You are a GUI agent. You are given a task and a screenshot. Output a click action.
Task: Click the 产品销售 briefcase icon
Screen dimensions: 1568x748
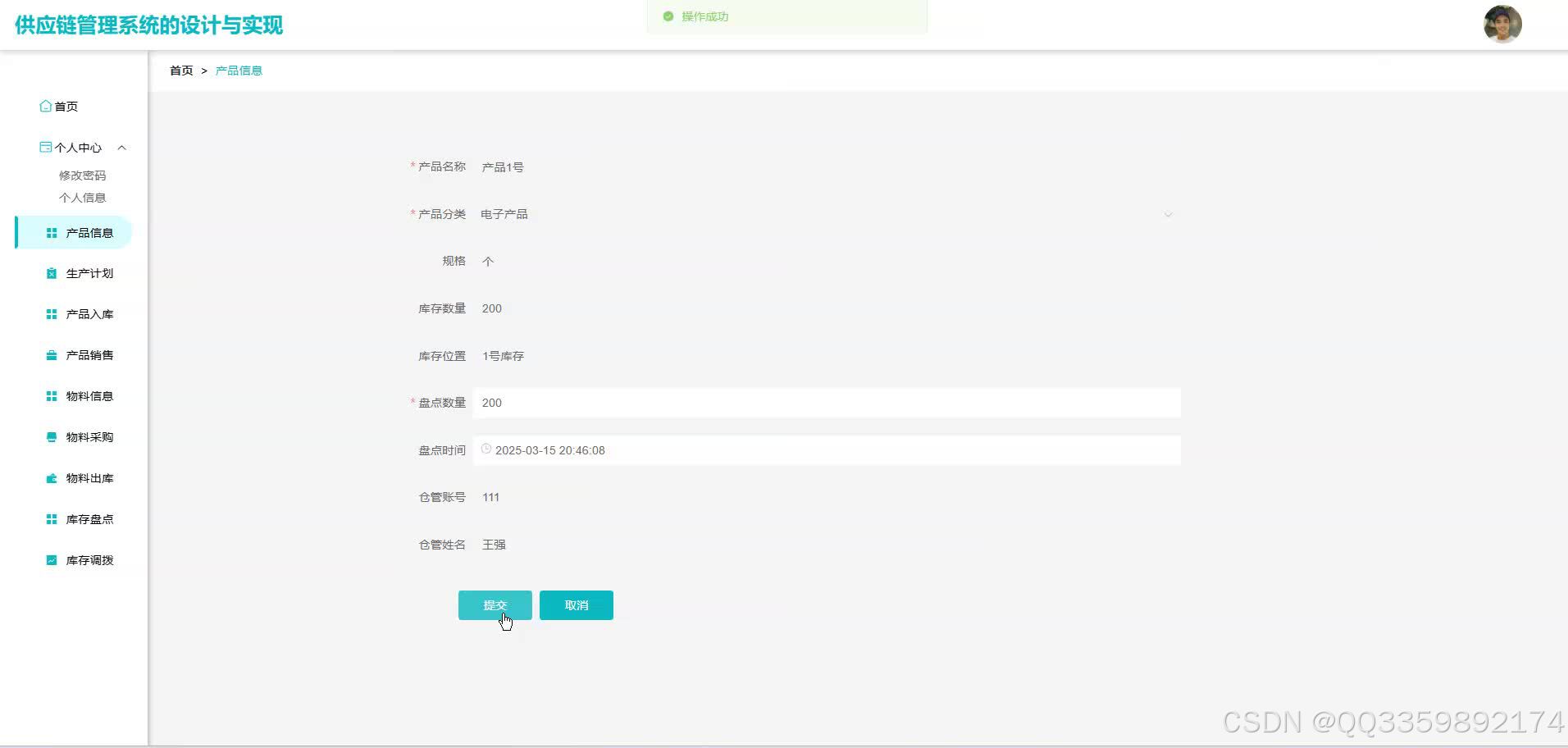point(52,355)
